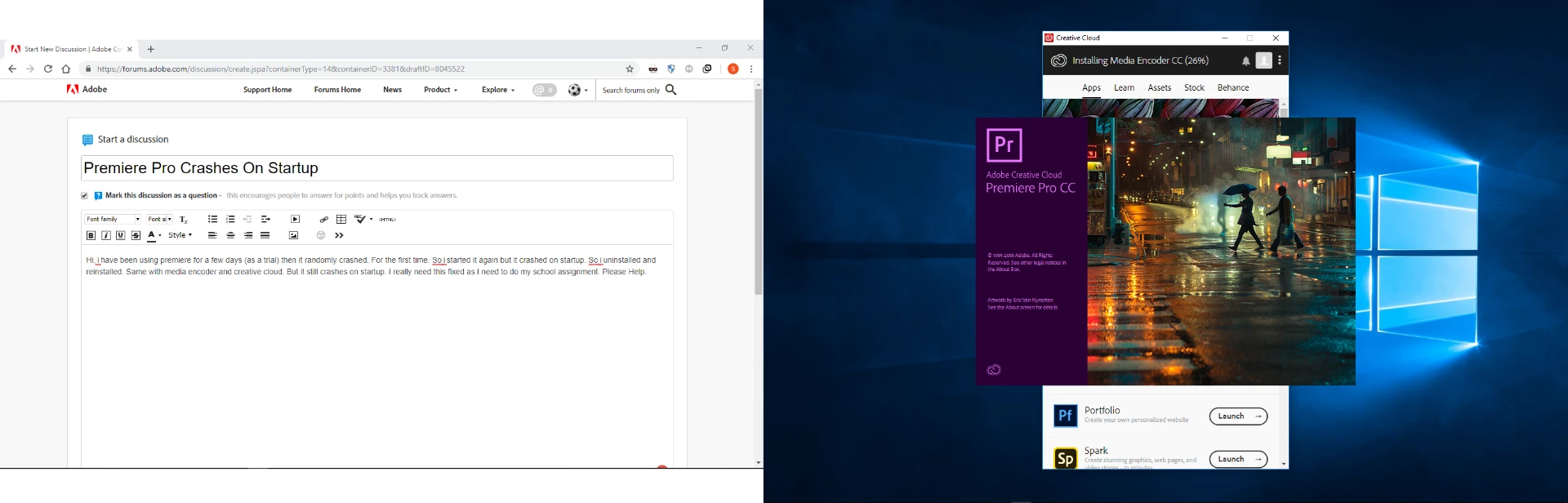1568x503 pixels.
Task: Expand the Explore menu
Action: [497, 90]
